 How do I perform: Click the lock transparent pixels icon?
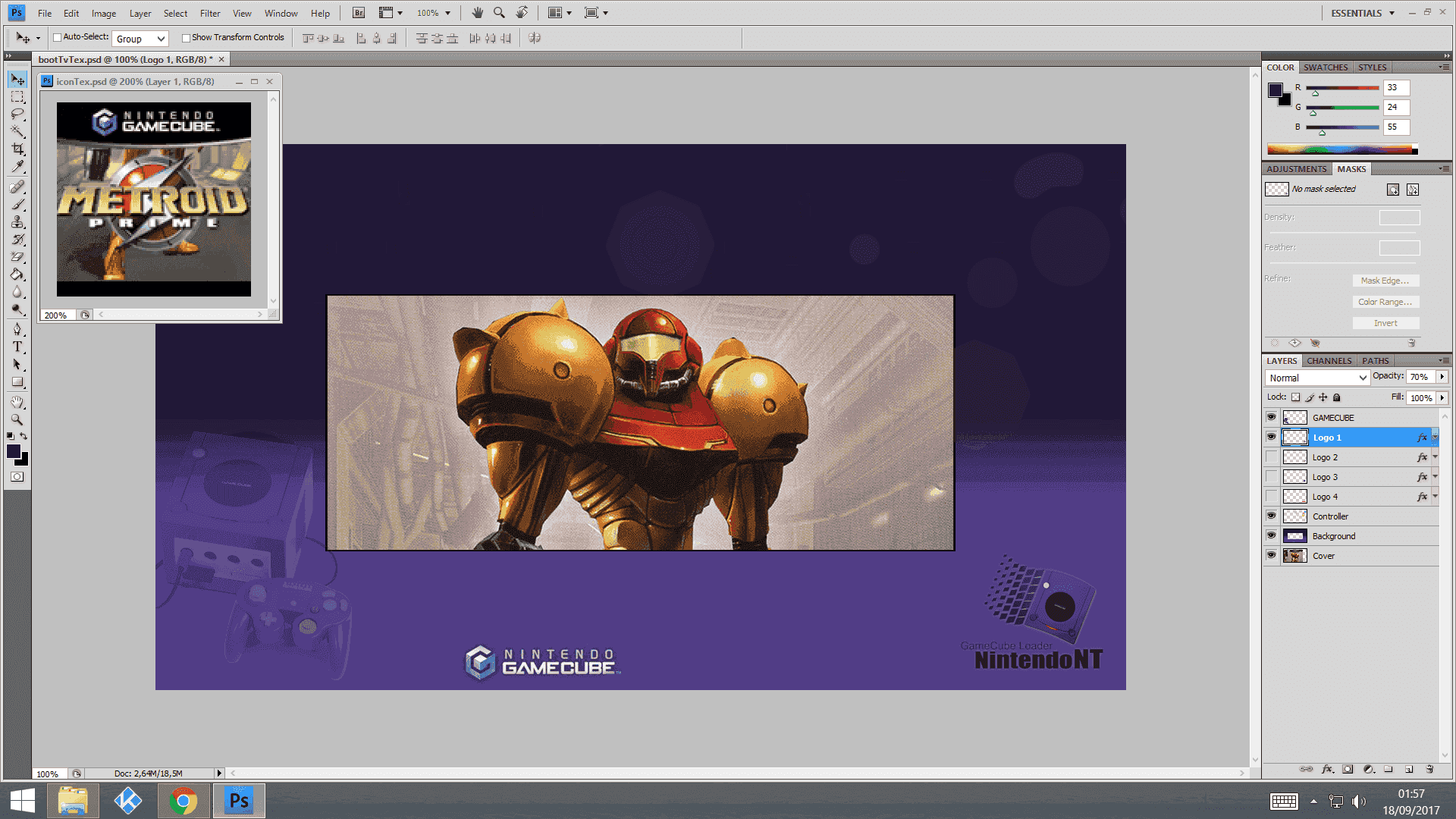[x=1296, y=397]
